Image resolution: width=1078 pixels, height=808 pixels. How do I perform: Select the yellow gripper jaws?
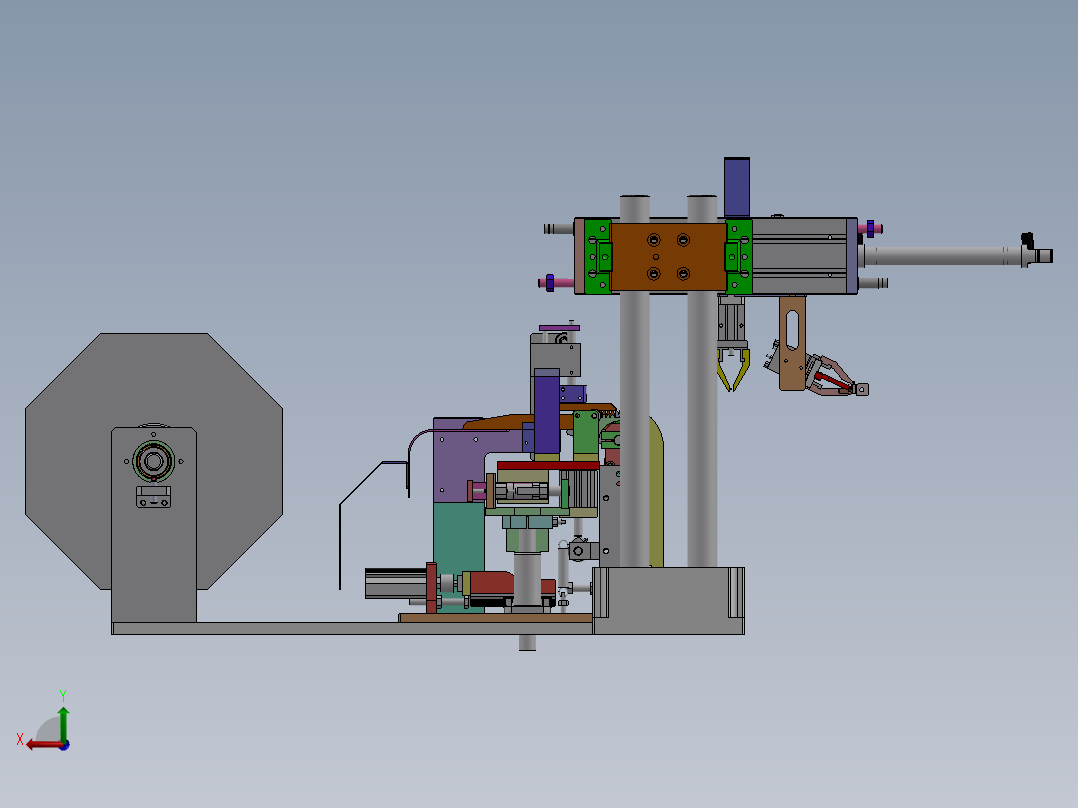733,369
